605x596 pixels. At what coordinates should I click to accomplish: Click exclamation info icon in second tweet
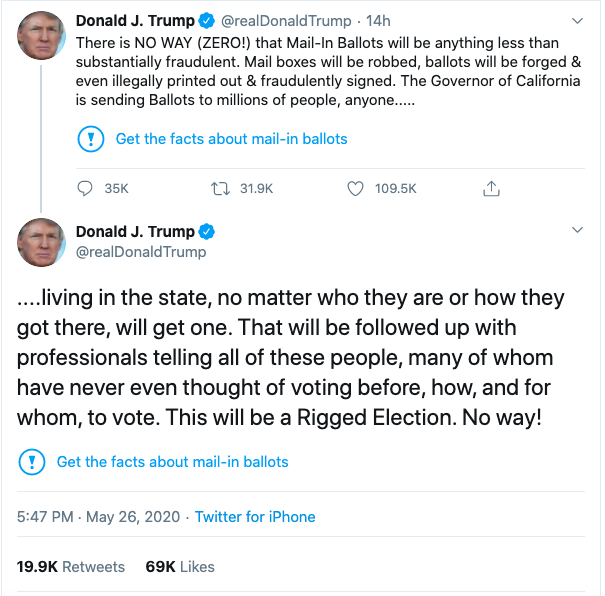31,462
